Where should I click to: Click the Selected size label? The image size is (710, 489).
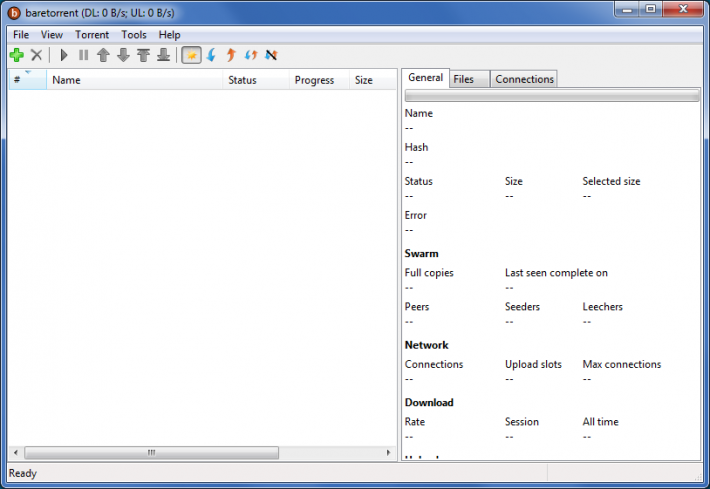click(x=611, y=181)
